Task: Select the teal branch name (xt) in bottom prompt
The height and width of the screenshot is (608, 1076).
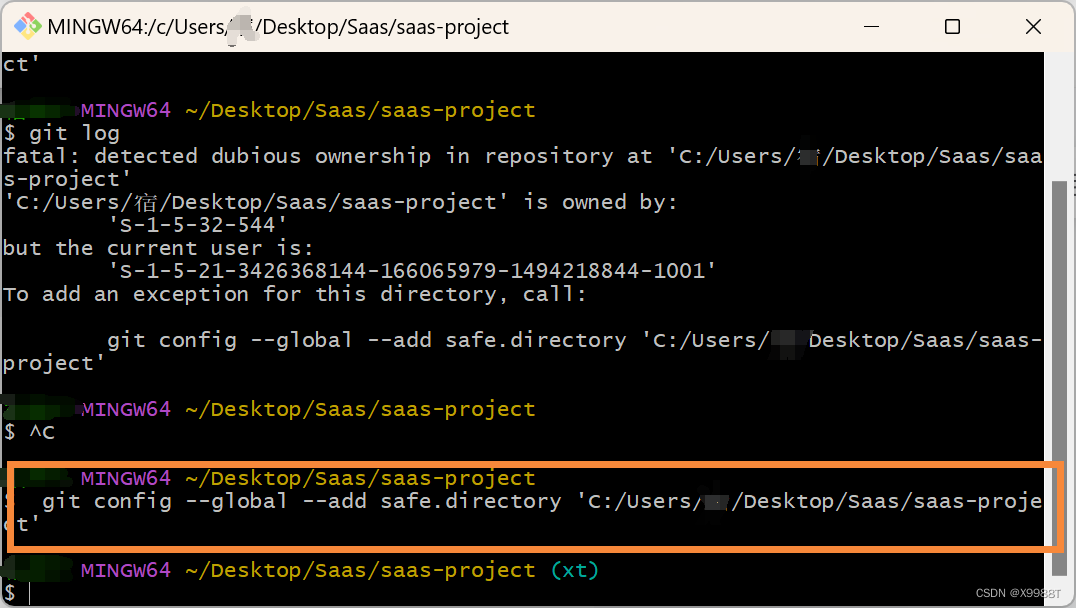Action: point(575,570)
